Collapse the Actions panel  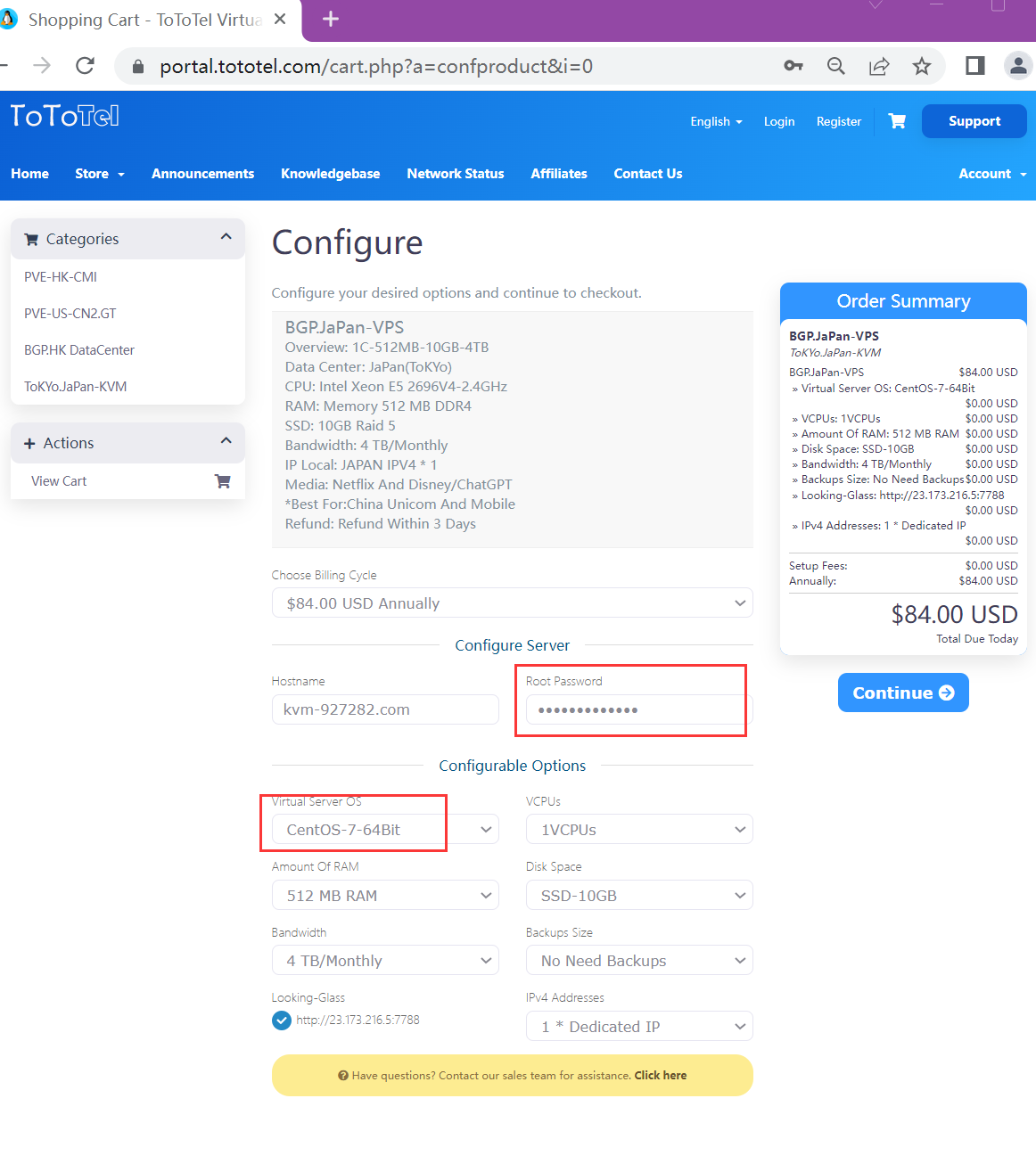[226, 441]
